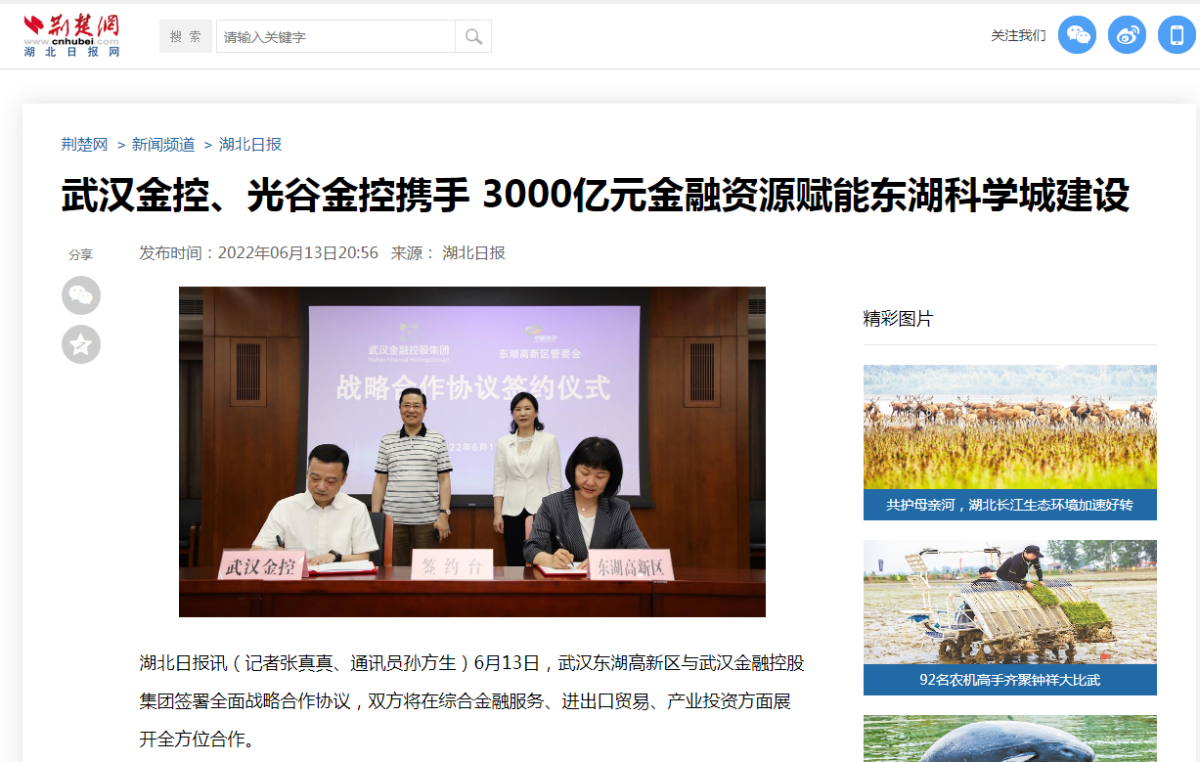The height and width of the screenshot is (762, 1200).
Task: Type in the 请输入关键字 search field
Action: 335,37
